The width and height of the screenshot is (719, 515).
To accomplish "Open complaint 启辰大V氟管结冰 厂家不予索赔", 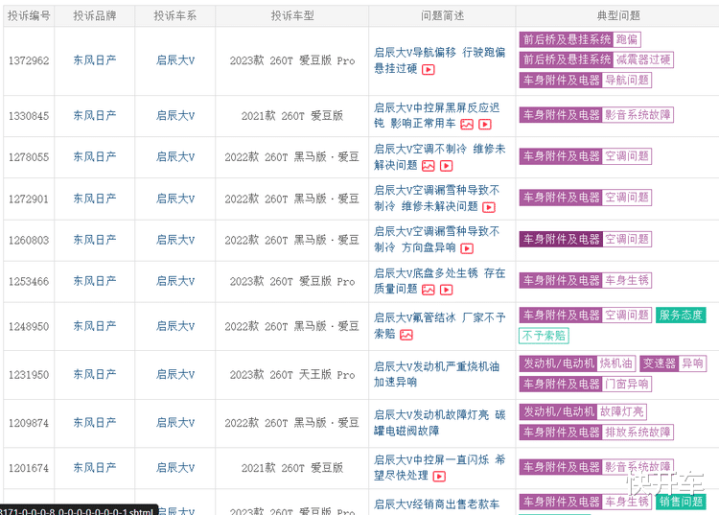I will 439,326.
